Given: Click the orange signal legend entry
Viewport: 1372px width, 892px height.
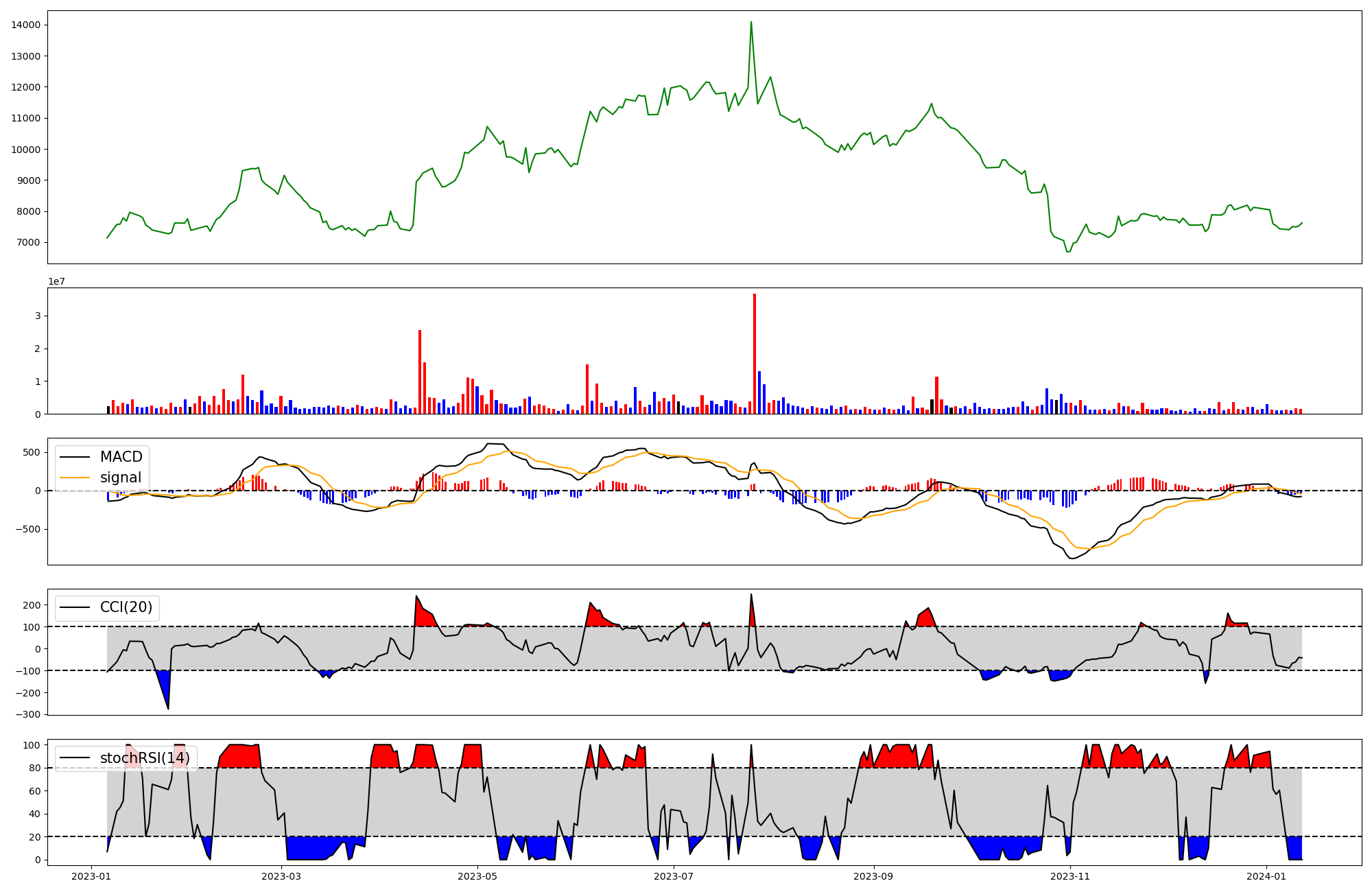Looking at the screenshot, I should 120,478.
